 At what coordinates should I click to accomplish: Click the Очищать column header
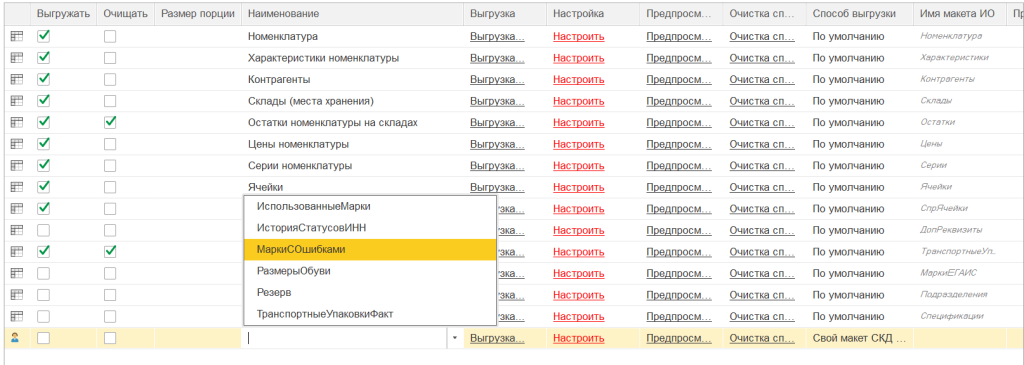pyautogui.click(x=125, y=13)
